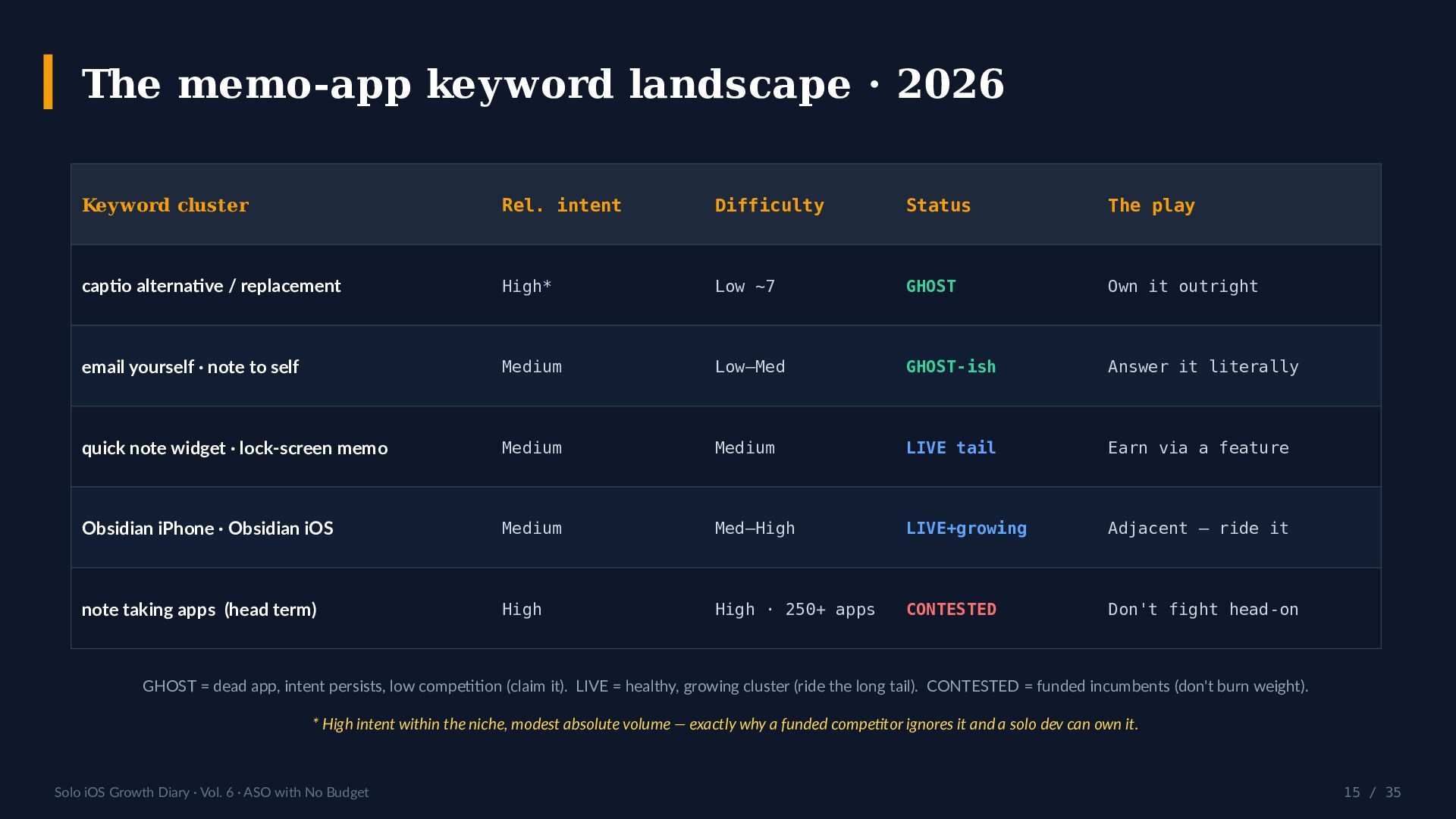Select the orange accent bar beside title

[x=49, y=82]
